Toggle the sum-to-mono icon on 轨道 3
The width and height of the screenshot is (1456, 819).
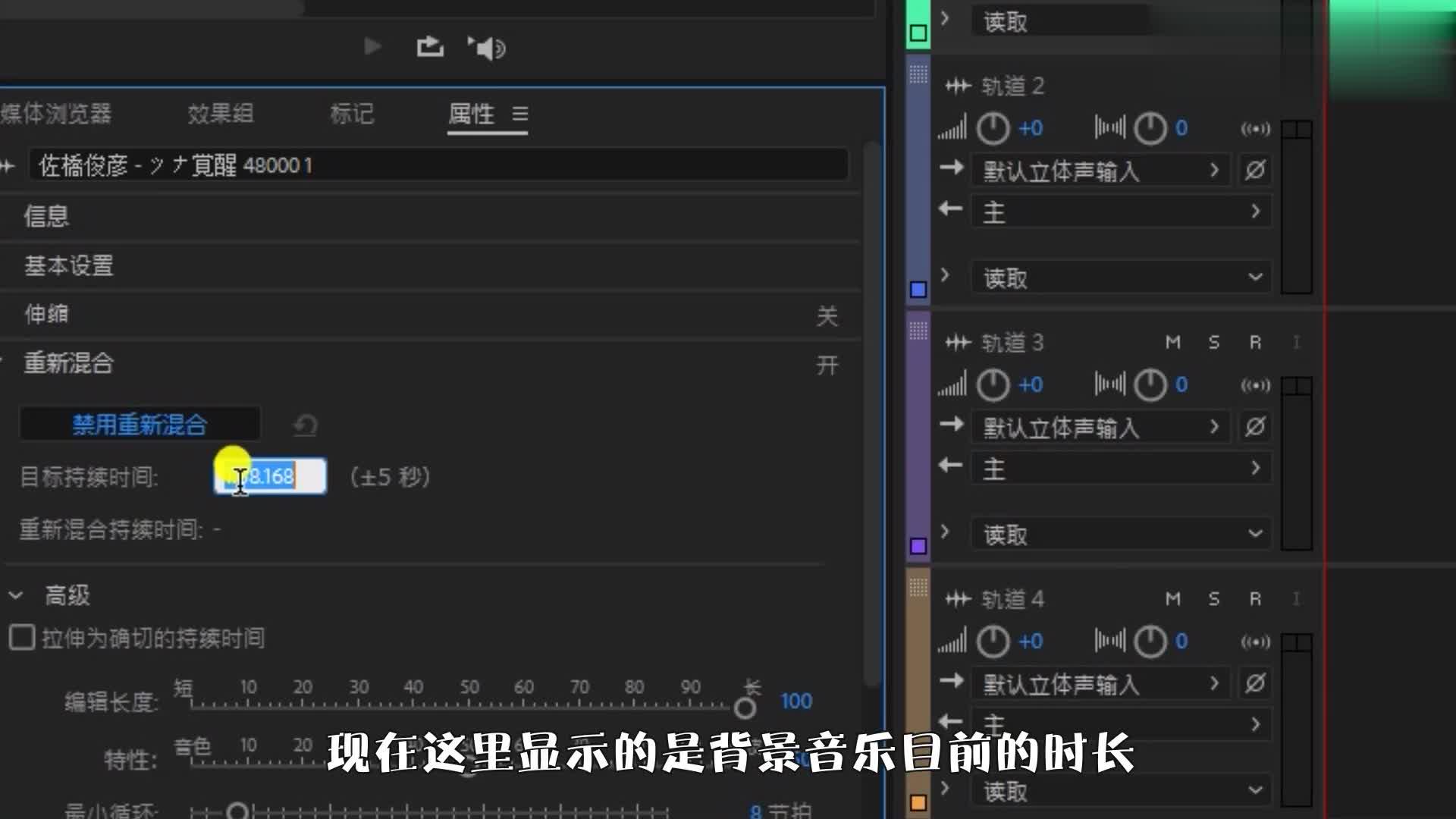pos(1255,385)
